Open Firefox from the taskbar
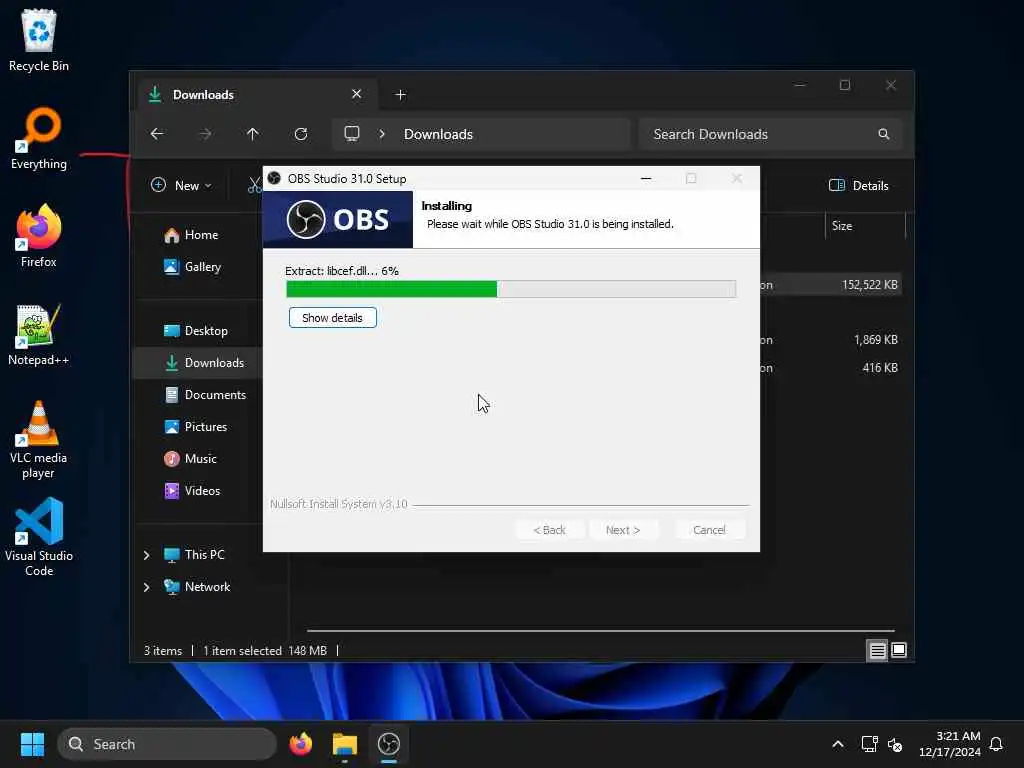The image size is (1024, 768). [x=301, y=744]
